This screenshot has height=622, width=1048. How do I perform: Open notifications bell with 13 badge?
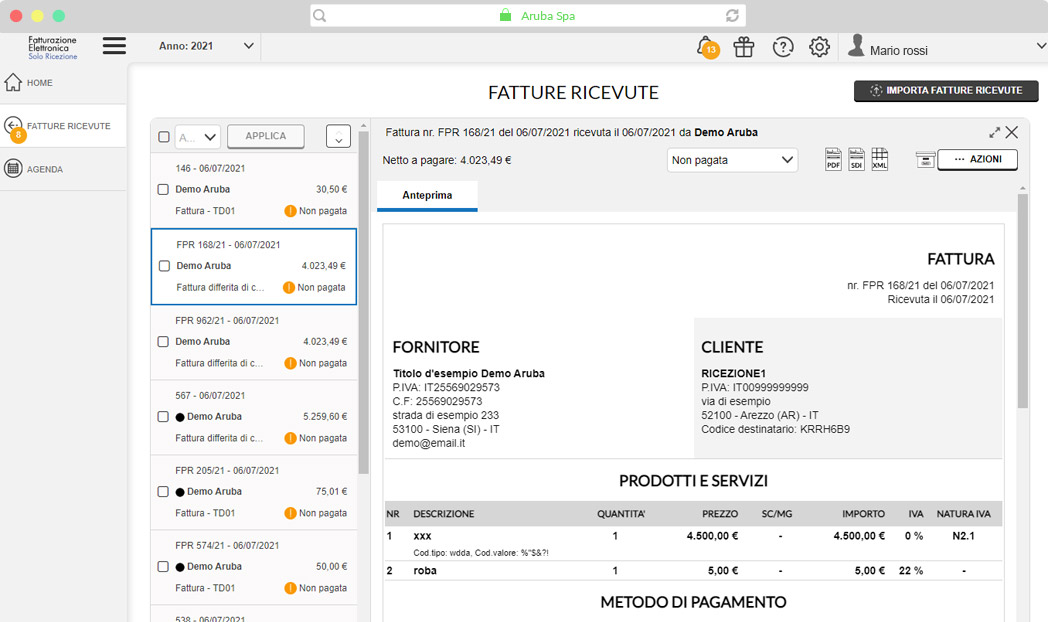pyautogui.click(x=706, y=47)
